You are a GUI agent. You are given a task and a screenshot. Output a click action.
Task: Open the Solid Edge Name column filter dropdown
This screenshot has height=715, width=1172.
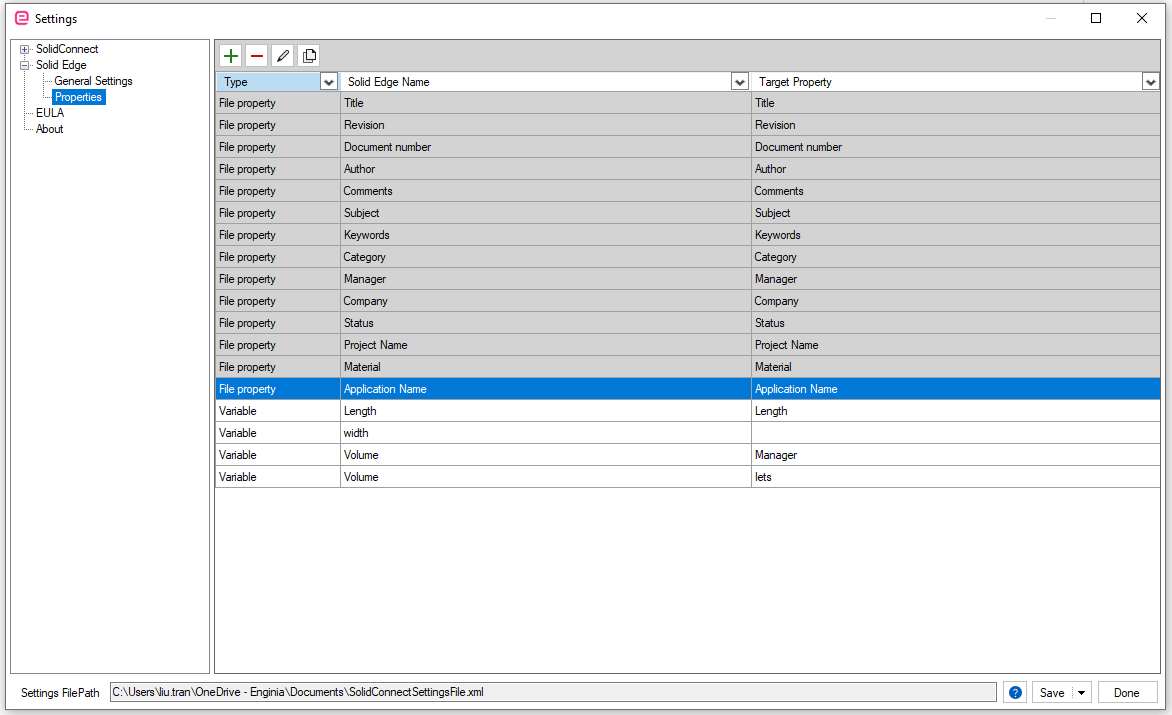pyautogui.click(x=740, y=82)
